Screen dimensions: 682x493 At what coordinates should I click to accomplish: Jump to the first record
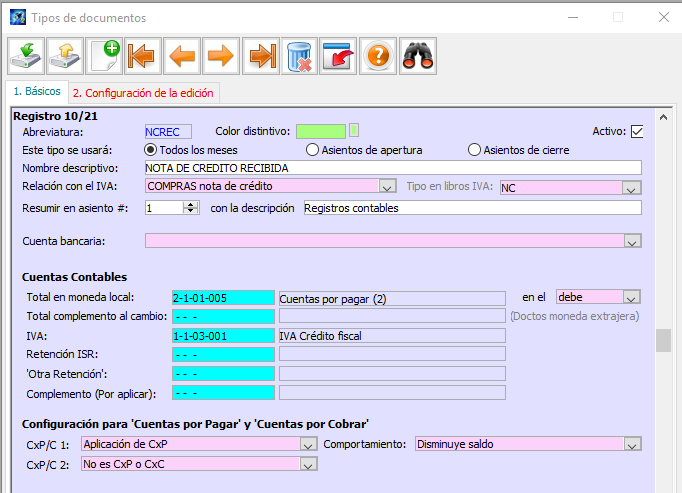point(143,55)
